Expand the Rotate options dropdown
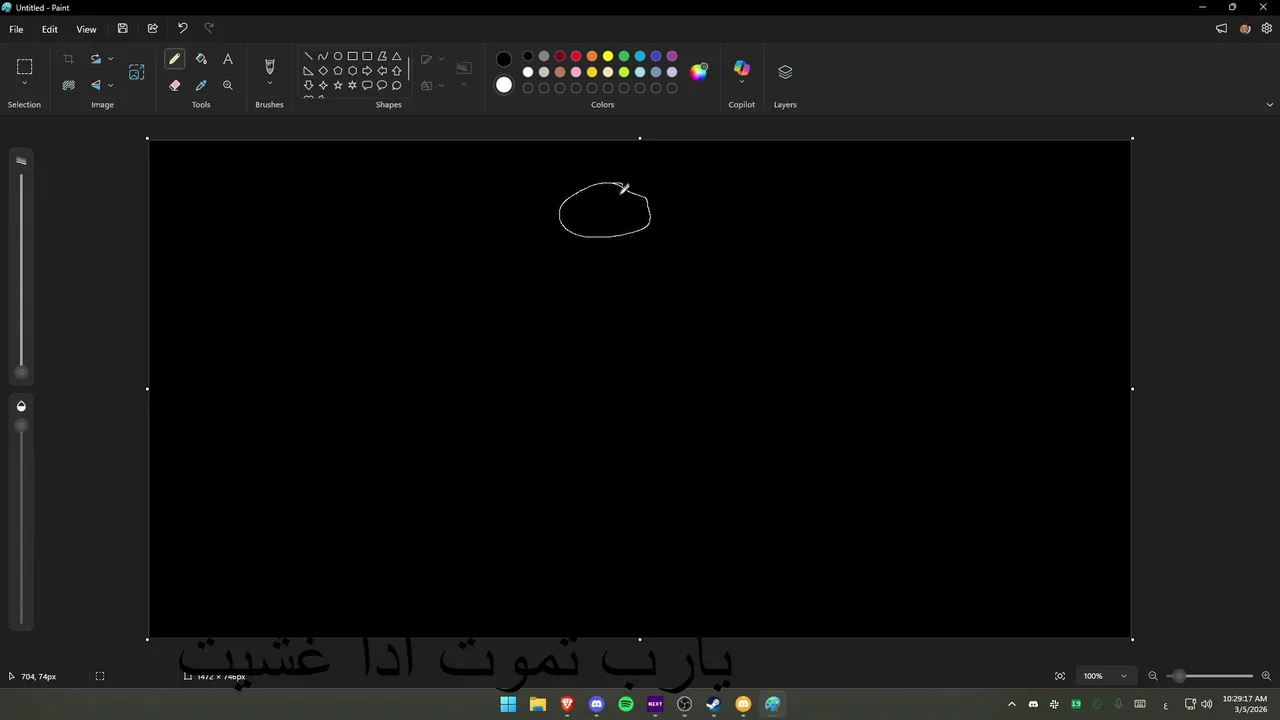This screenshot has height=720, width=1280. pos(110,59)
